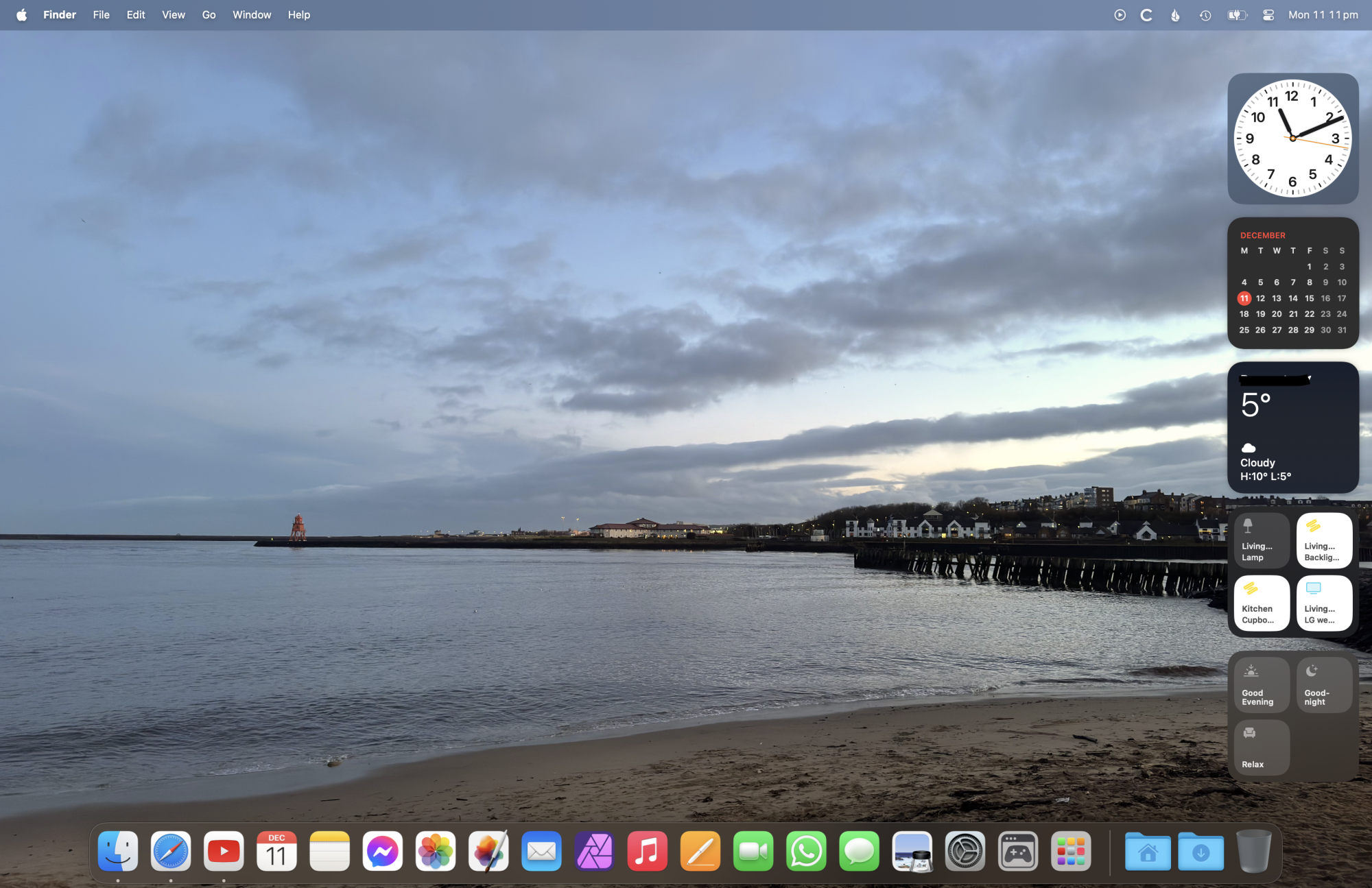Expand the Downloads stack in the Dock
The image size is (1372, 888).
click(x=1200, y=852)
